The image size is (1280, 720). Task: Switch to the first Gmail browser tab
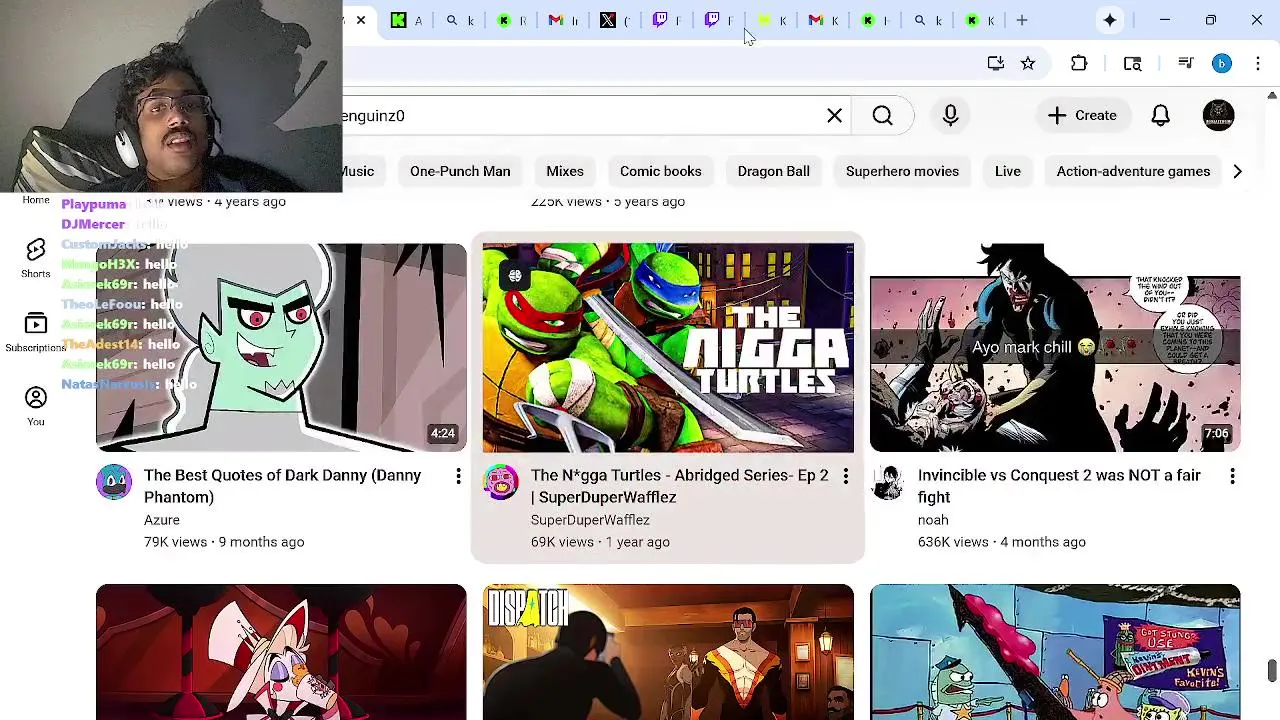pyautogui.click(x=563, y=20)
